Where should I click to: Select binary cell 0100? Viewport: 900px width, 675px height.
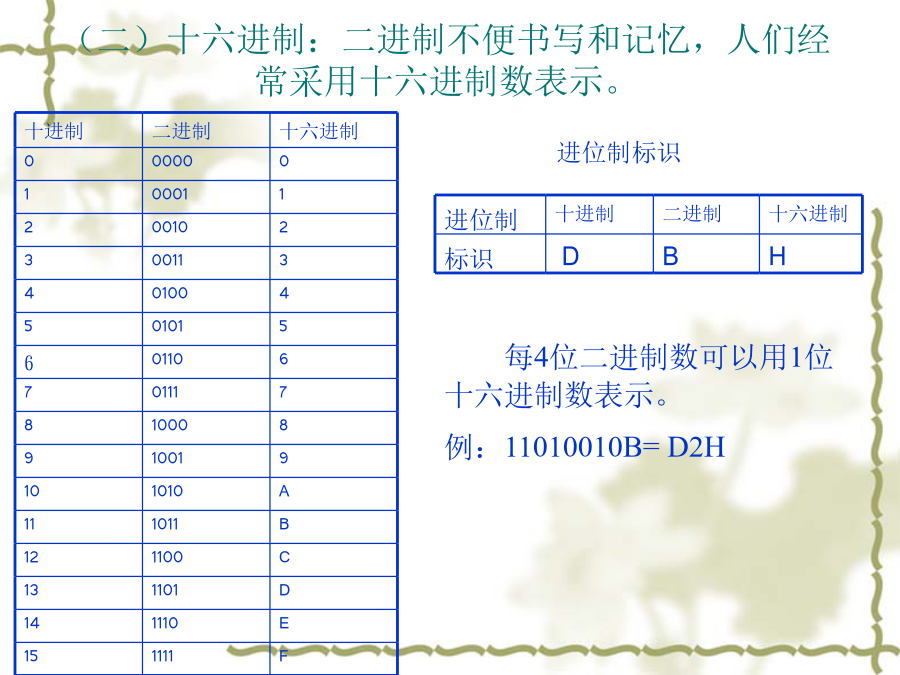coord(206,296)
